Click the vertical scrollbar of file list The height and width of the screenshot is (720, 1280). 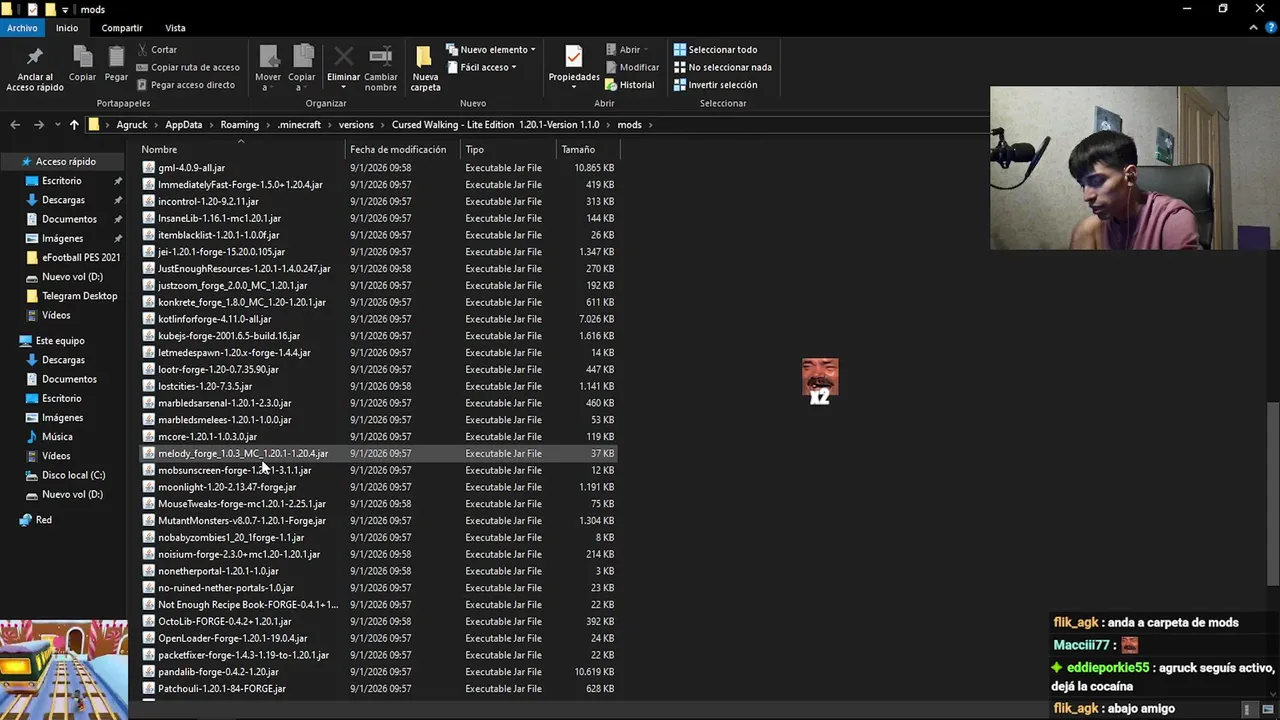tap(1272, 493)
